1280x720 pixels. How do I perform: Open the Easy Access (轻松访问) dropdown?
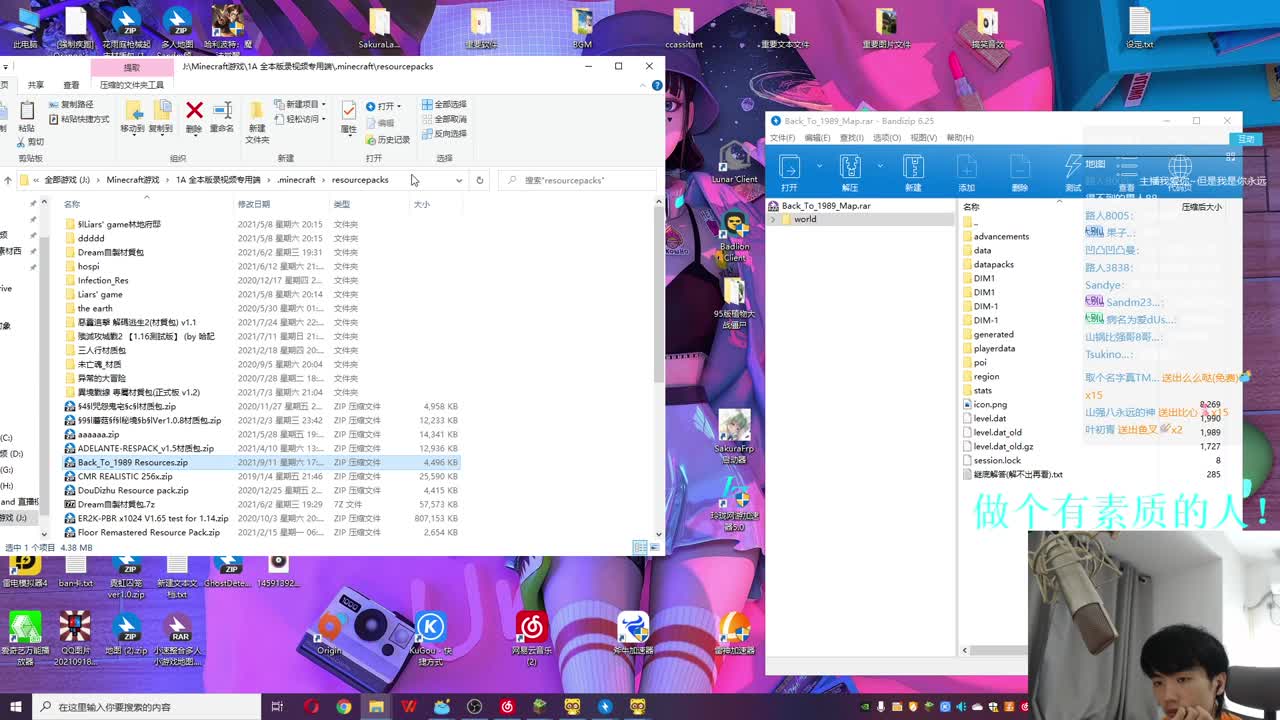coord(300,119)
